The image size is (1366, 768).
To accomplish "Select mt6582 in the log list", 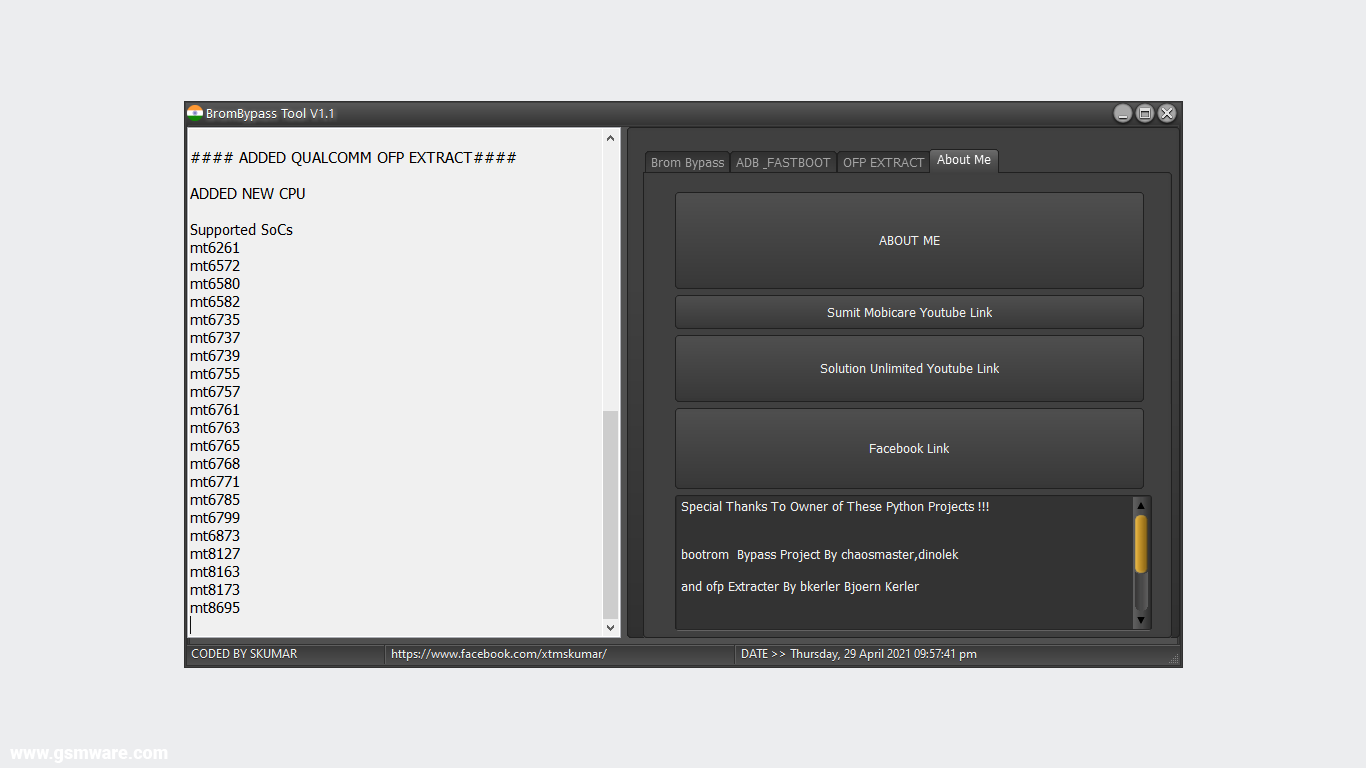I will (215, 302).
